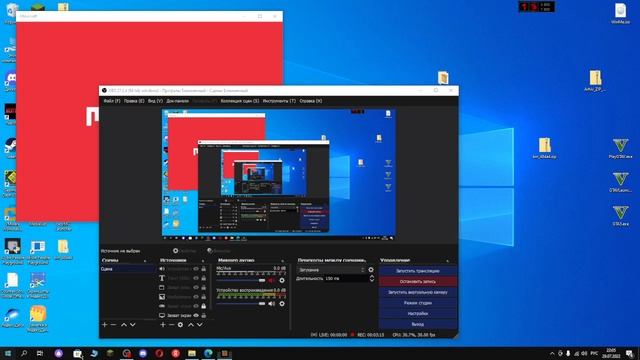640x360 pixels.
Task: Open Microsoft Edge from the taskbar
Action: pyautogui.click(x=208, y=353)
